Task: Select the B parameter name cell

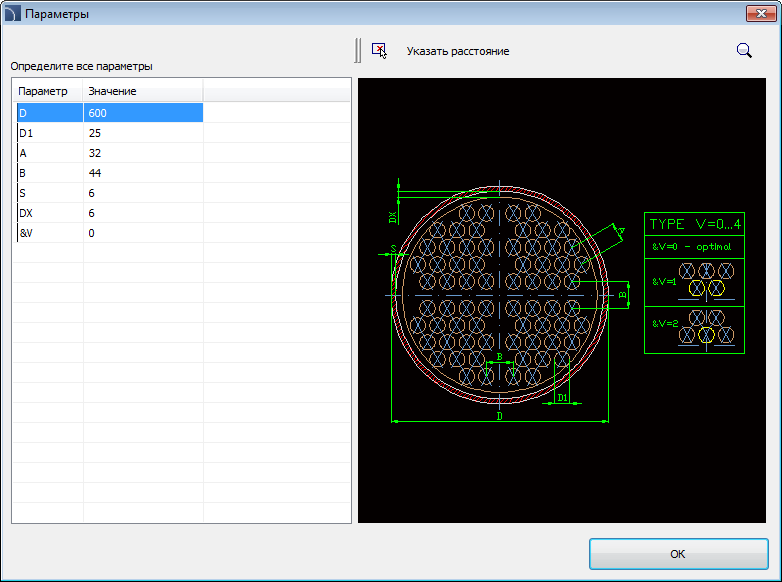Action: [50, 173]
